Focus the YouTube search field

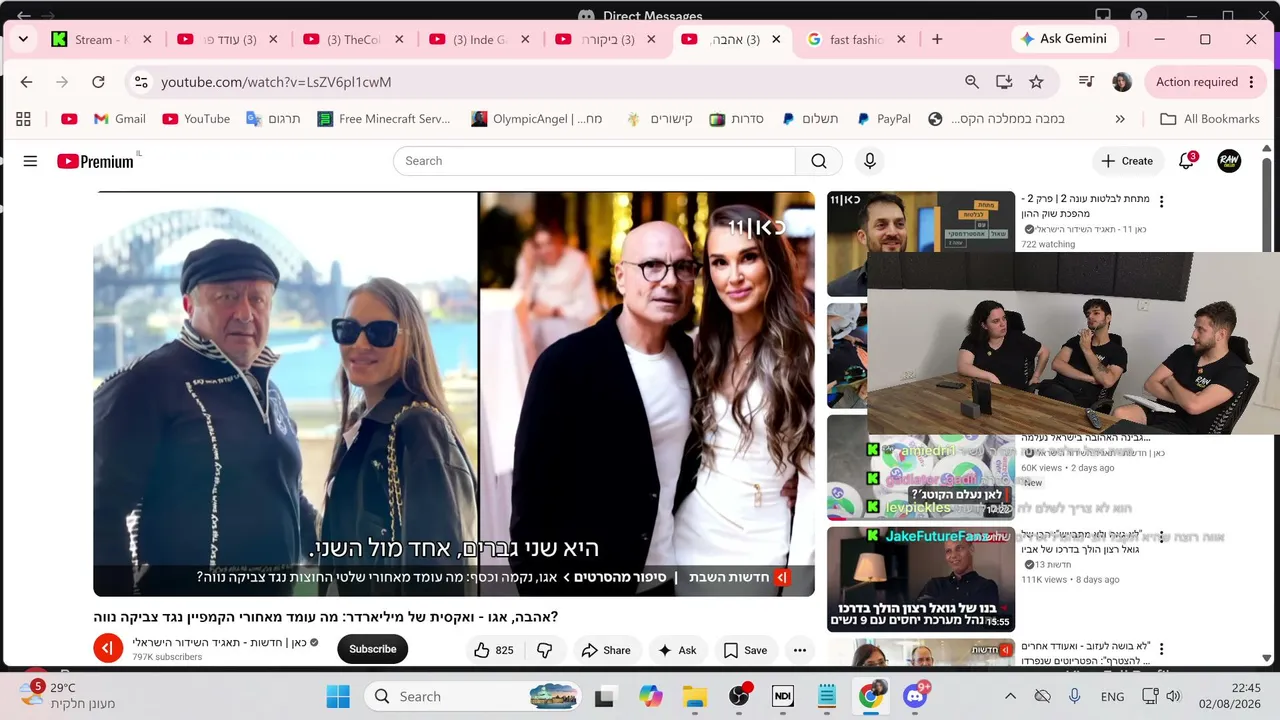(594, 161)
